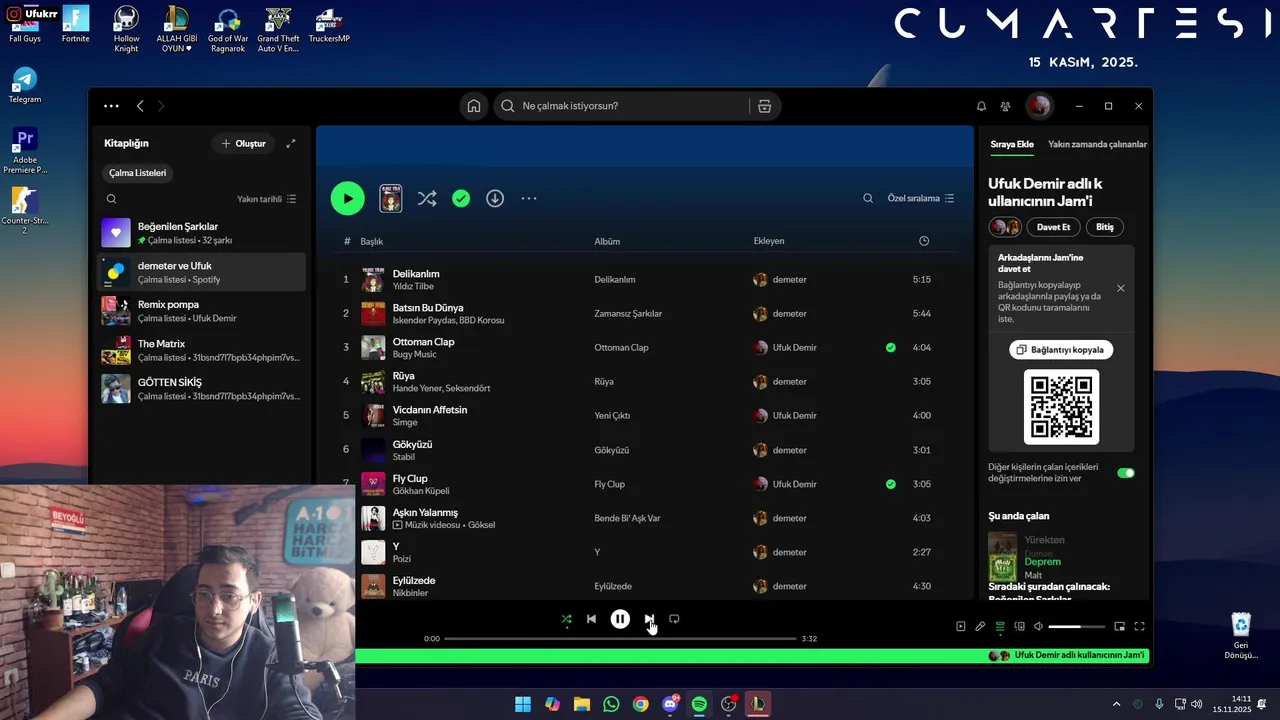Screen dimensions: 1280x720
Task: Enter full screen mode
Action: pyautogui.click(x=1139, y=627)
